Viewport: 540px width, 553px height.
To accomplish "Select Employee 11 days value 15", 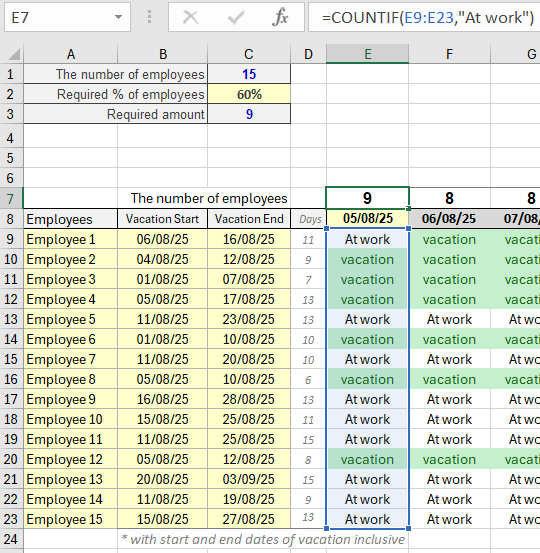I will 309,439.
